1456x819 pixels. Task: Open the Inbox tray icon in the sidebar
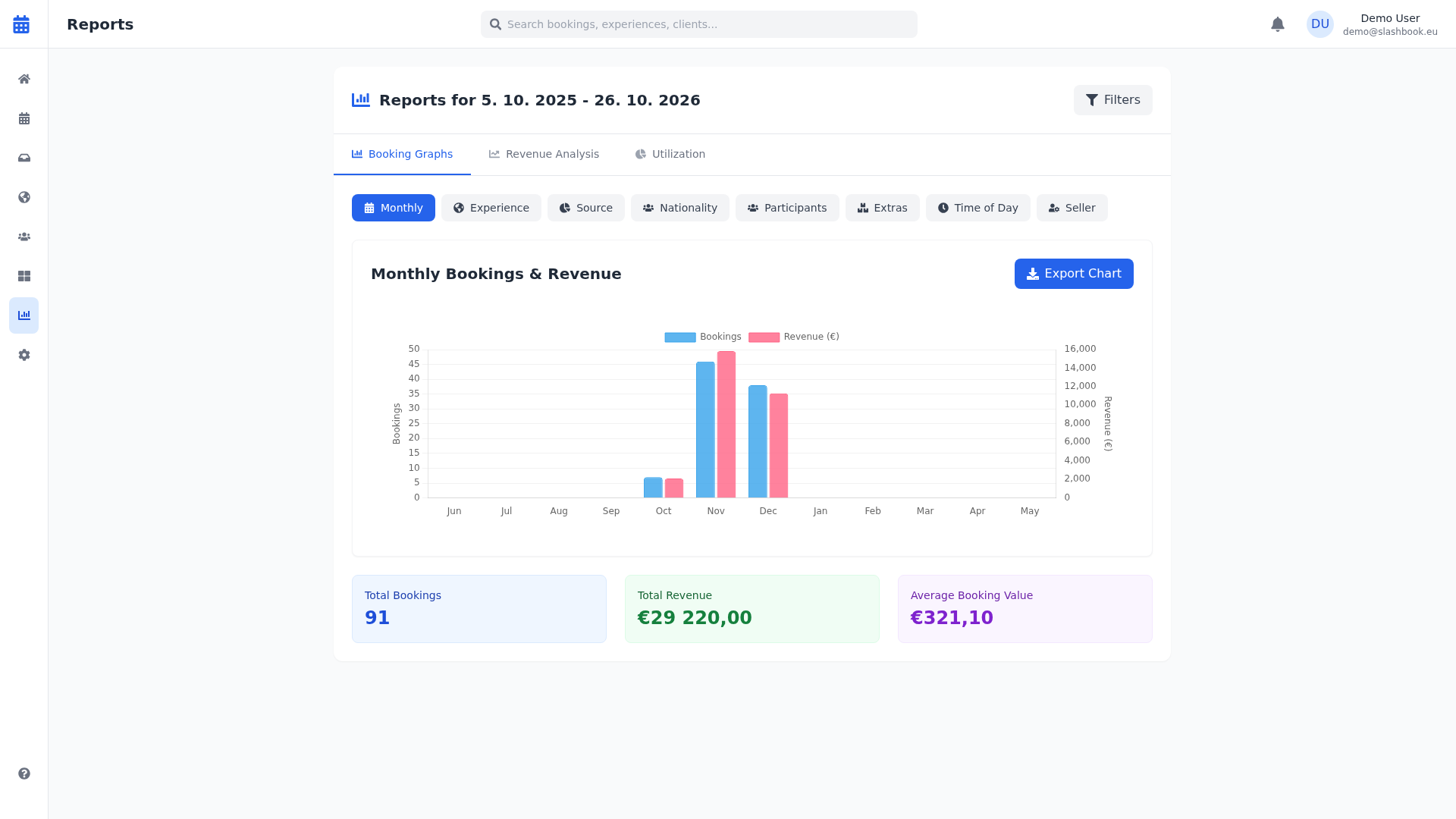click(x=24, y=158)
